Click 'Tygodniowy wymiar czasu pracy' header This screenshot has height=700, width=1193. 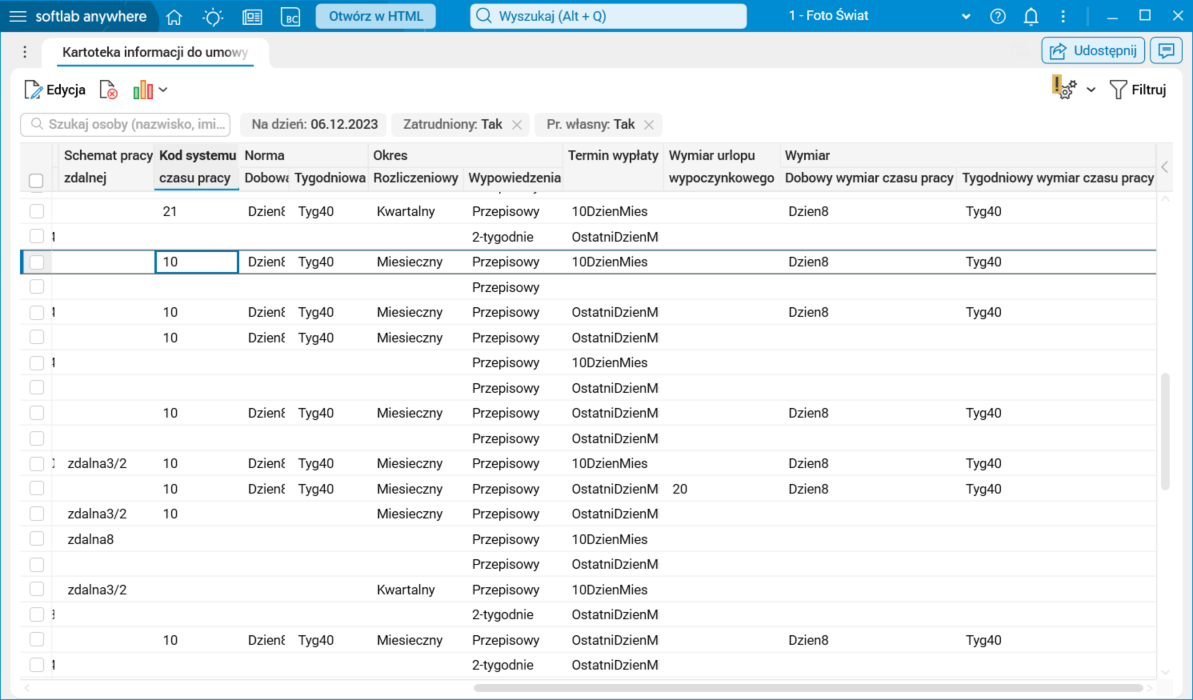point(1058,178)
